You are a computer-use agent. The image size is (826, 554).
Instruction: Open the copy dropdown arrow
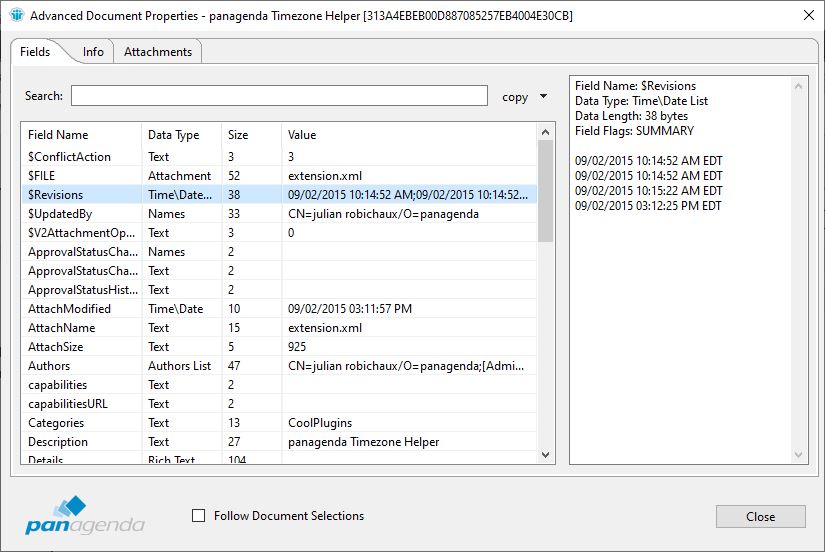click(x=544, y=96)
